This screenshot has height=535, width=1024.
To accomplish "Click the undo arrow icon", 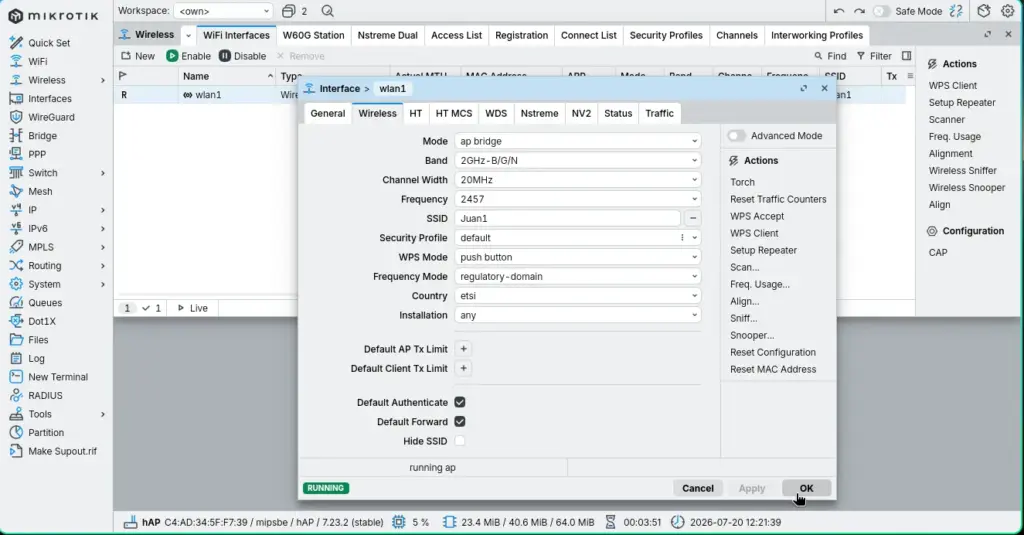I will pos(839,11).
